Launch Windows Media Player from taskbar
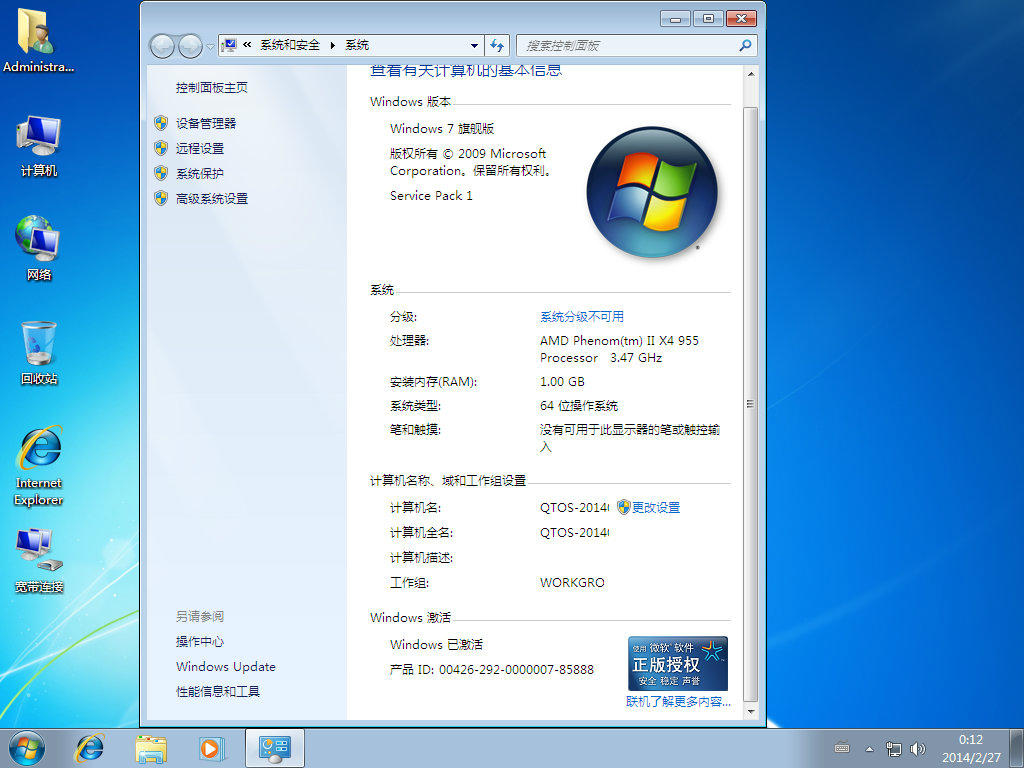Image resolution: width=1024 pixels, height=768 pixels. 212,748
